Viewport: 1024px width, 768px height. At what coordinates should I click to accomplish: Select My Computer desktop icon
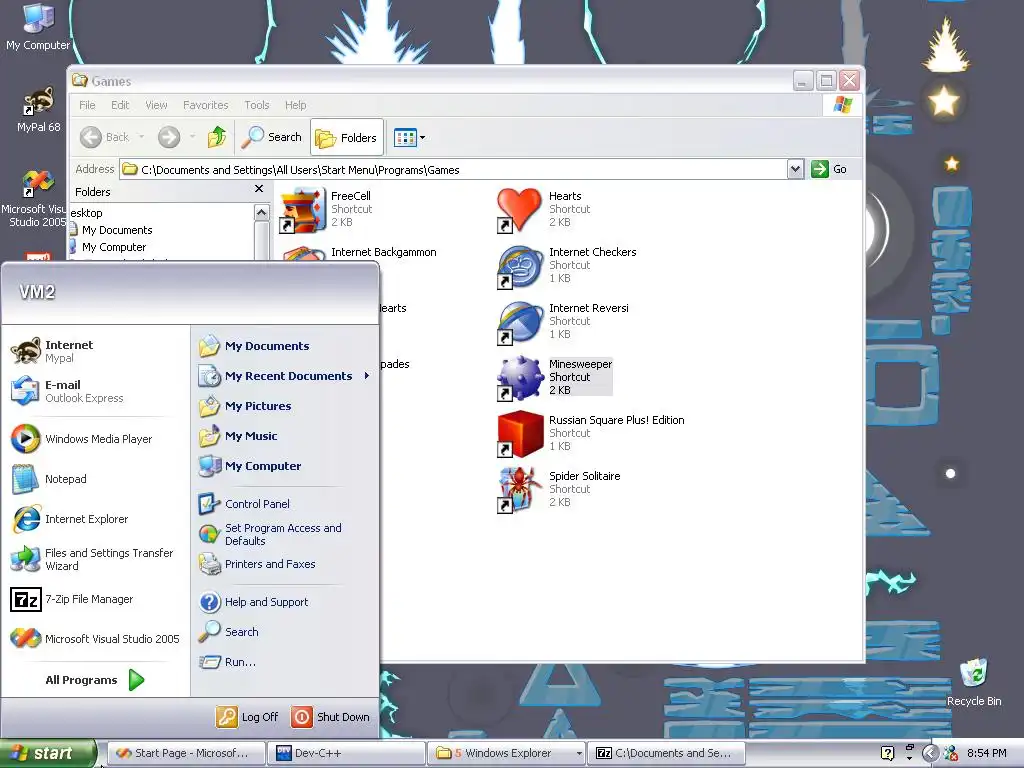38,27
